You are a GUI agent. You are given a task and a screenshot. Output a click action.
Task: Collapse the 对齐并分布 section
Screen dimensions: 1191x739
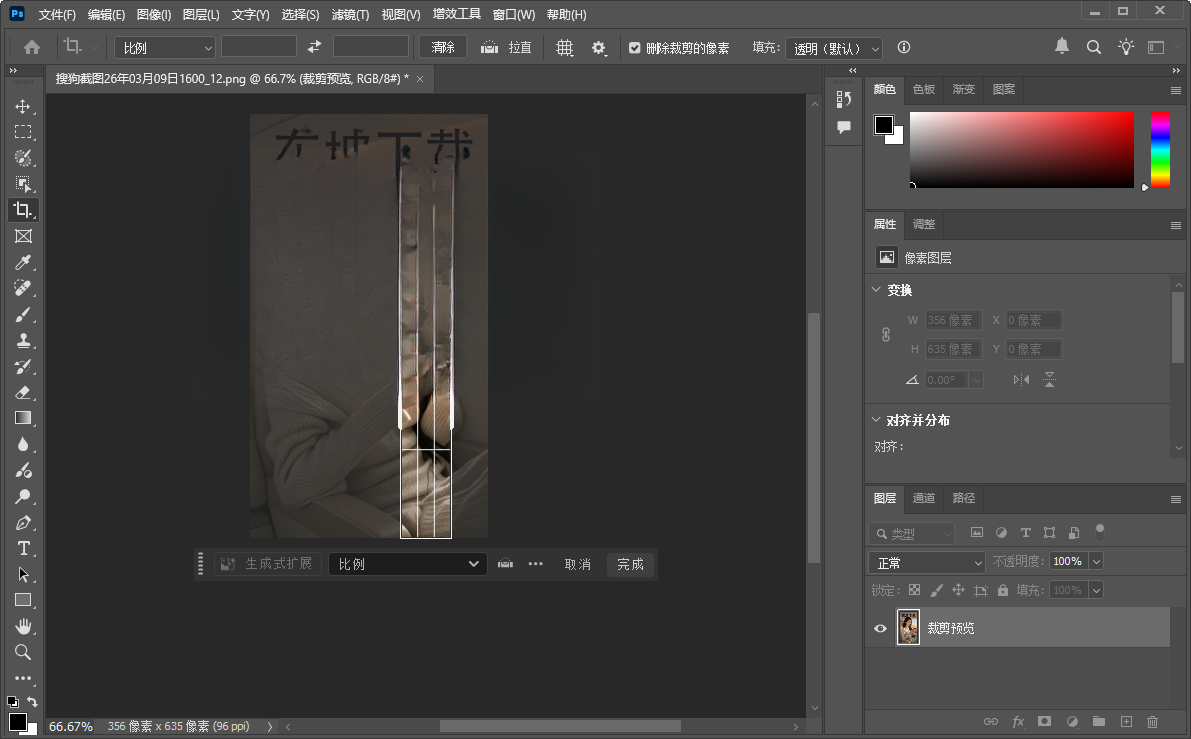876,419
